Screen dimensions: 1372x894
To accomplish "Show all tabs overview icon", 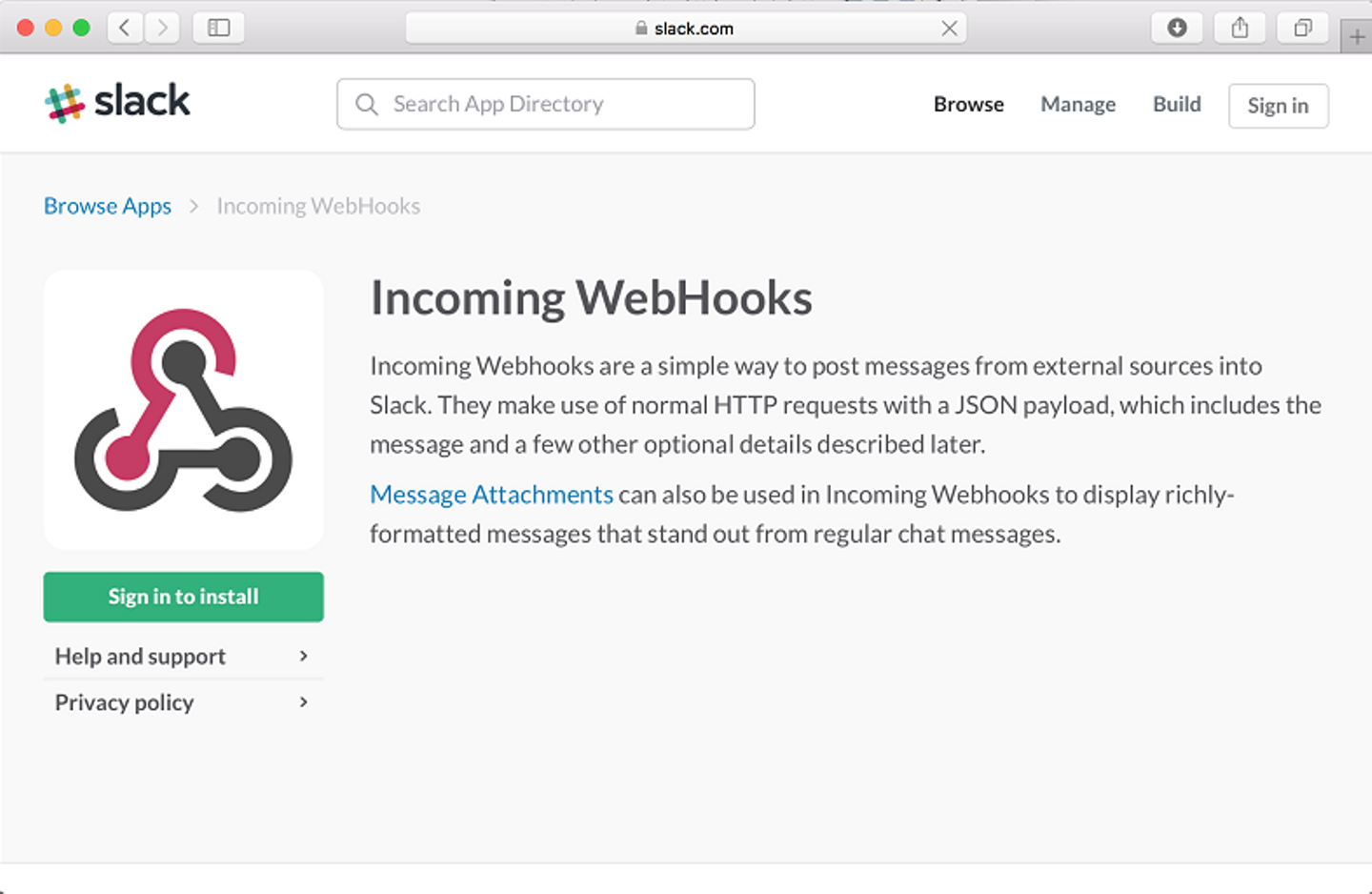I will click(1302, 28).
